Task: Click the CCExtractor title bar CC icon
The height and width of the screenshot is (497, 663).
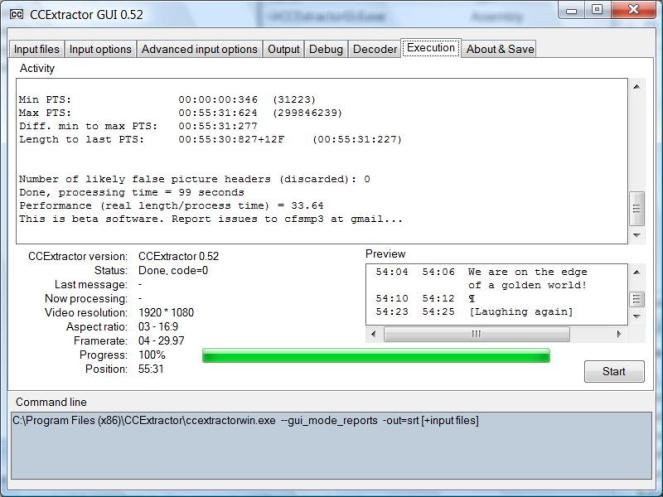Action: tap(16, 14)
